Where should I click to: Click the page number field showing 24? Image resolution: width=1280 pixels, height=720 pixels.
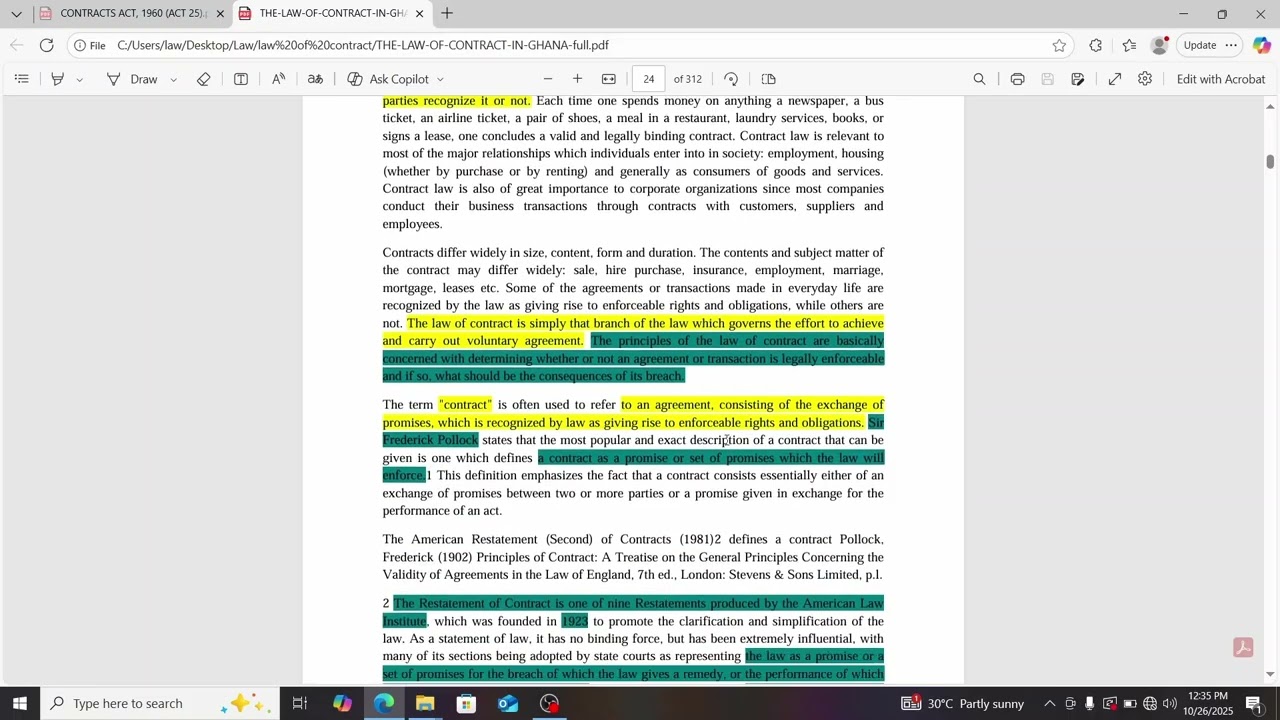pyautogui.click(x=649, y=79)
